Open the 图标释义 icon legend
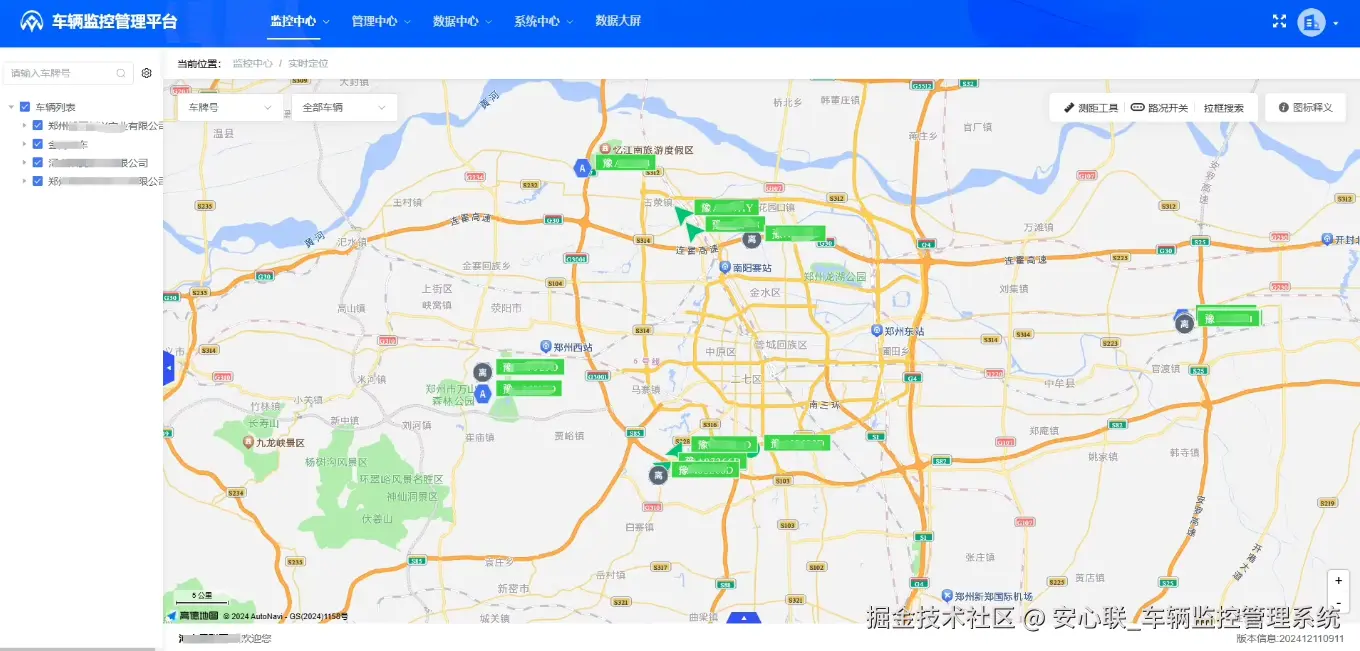Viewport: 1360px width, 651px height. [1306, 107]
